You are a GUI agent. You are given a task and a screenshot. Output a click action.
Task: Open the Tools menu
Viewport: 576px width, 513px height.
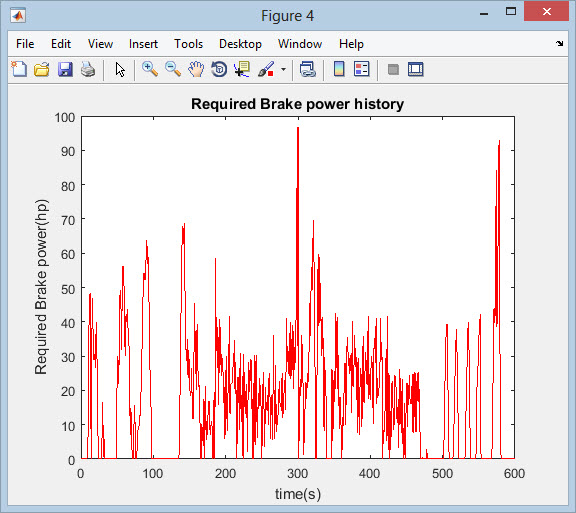(x=188, y=44)
